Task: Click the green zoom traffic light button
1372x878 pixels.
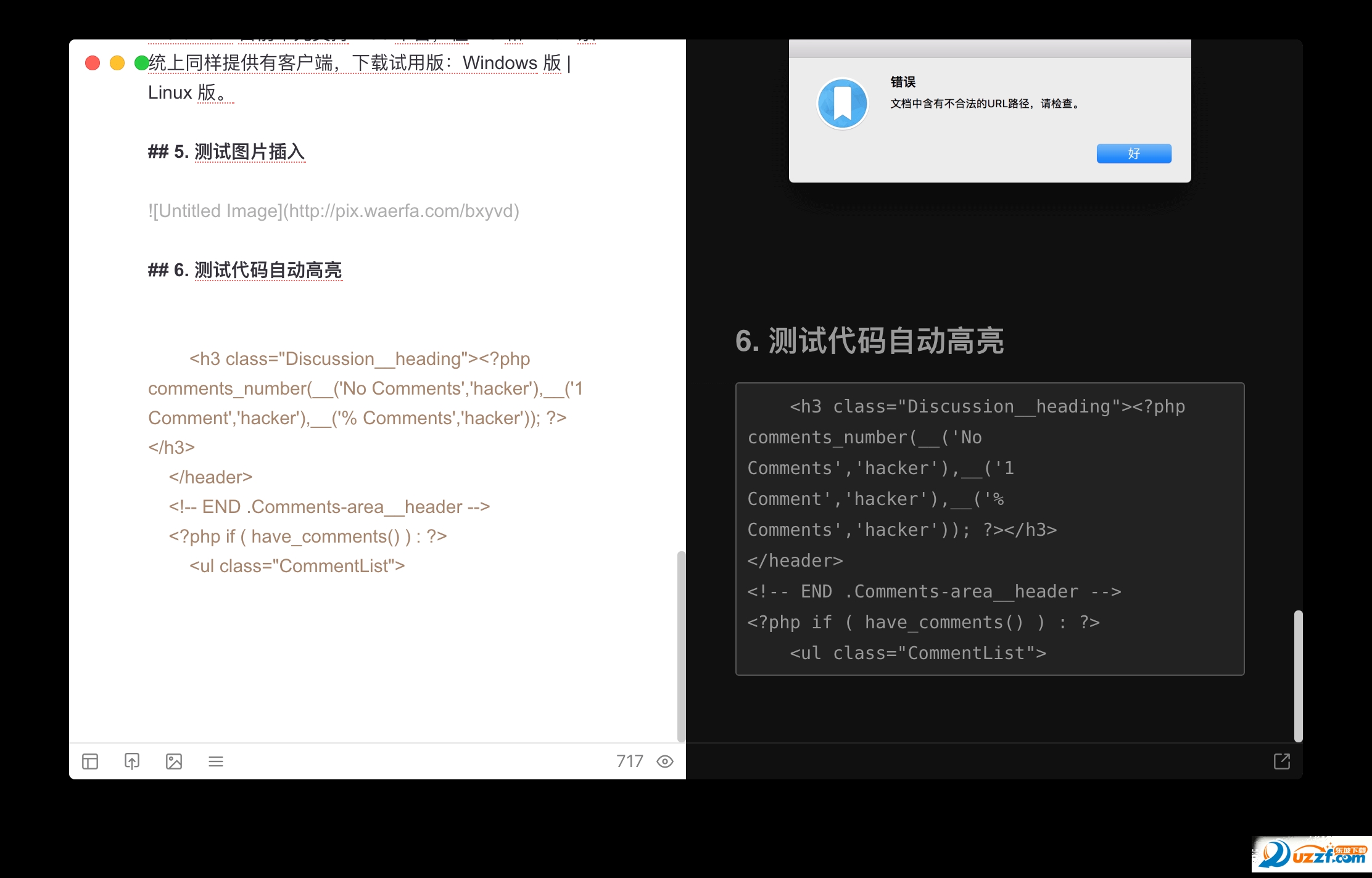Action: (x=141, y=63)
